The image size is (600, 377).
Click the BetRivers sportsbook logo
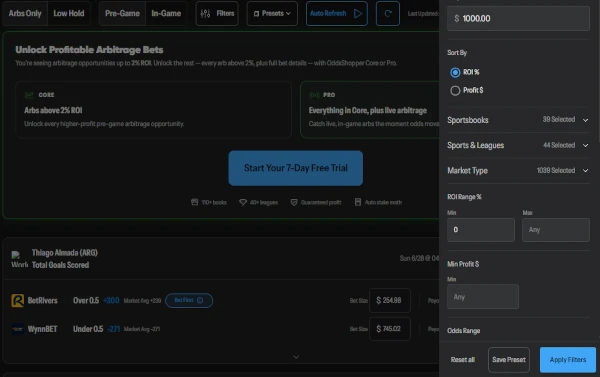(x=18, y=300)
